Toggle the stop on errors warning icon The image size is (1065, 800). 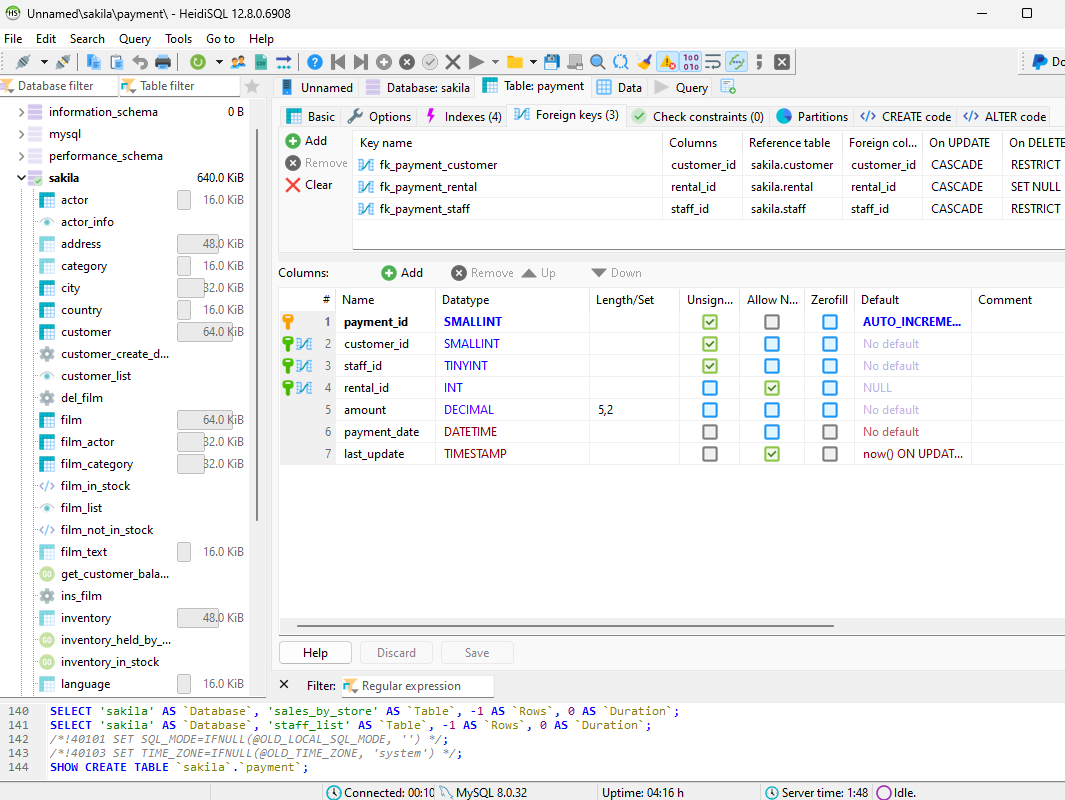668,62
